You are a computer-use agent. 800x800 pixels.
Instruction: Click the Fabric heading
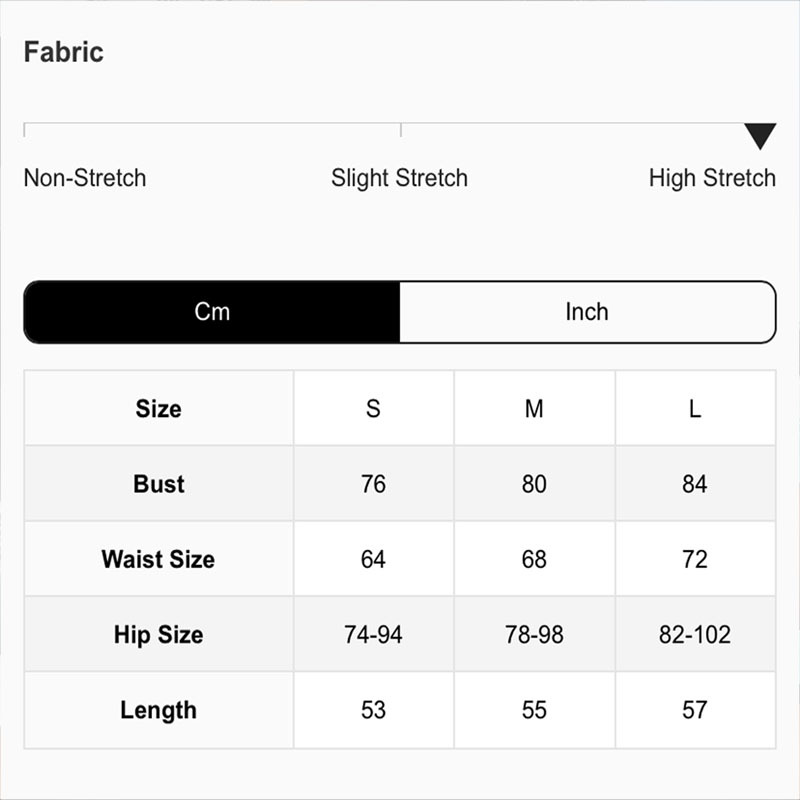click(x=64, y=52)
